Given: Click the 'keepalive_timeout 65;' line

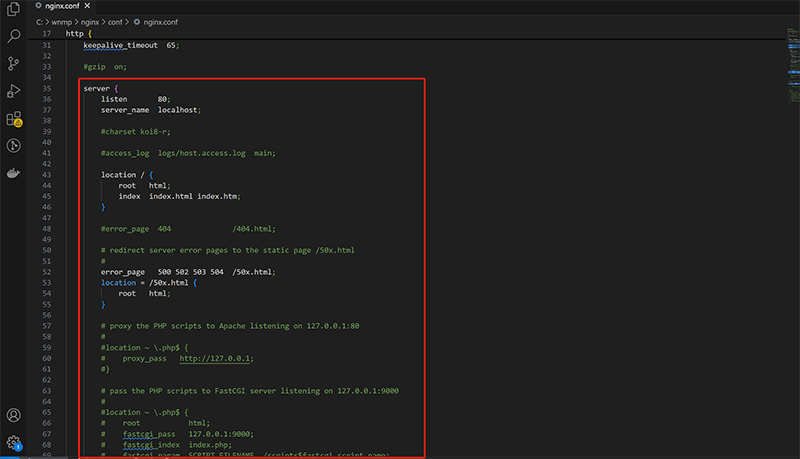Looking at the screenshot, I should [x=131, y=45].
